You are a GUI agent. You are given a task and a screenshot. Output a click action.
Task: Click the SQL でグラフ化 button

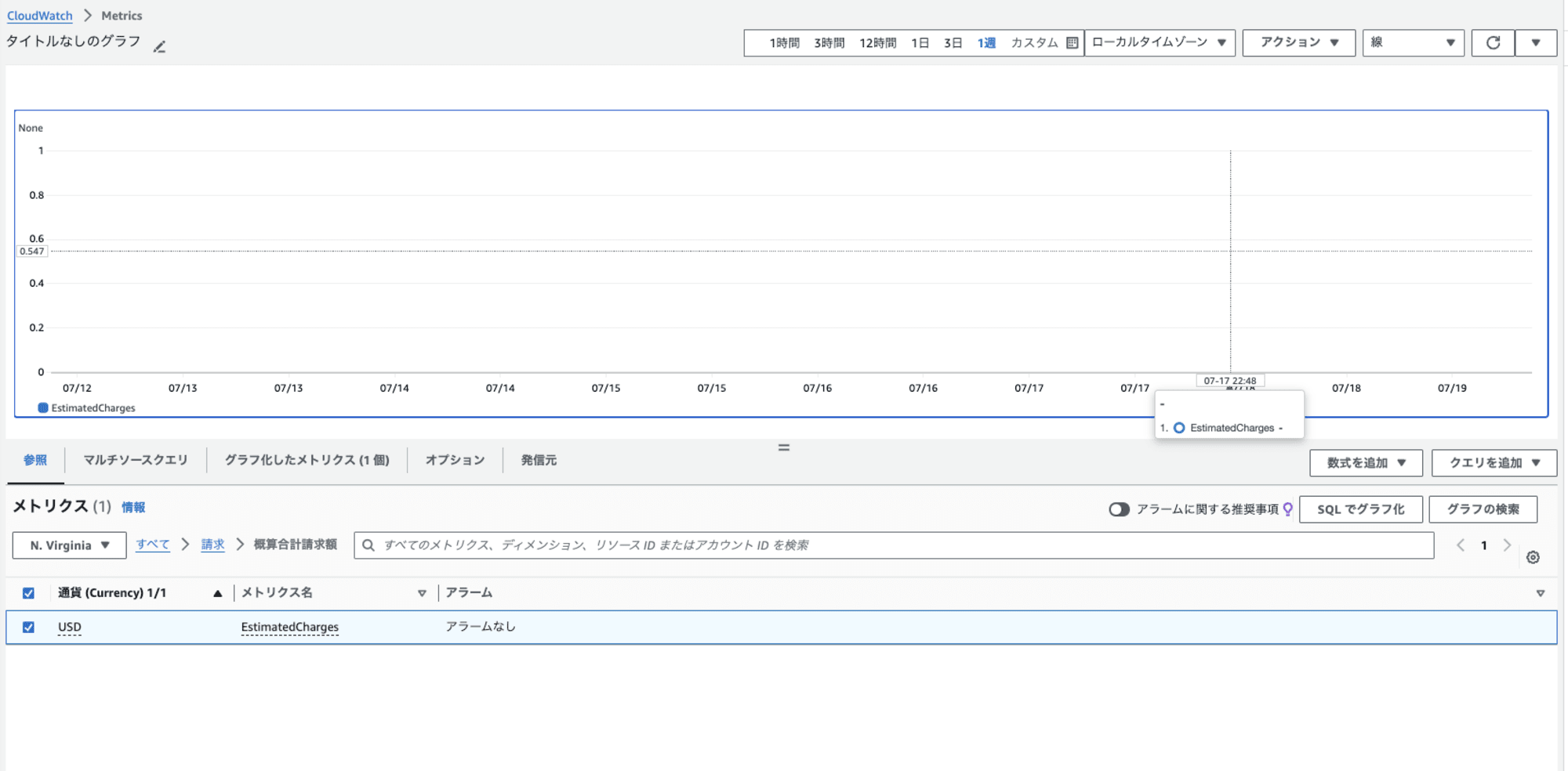(x=1361, y=509)
